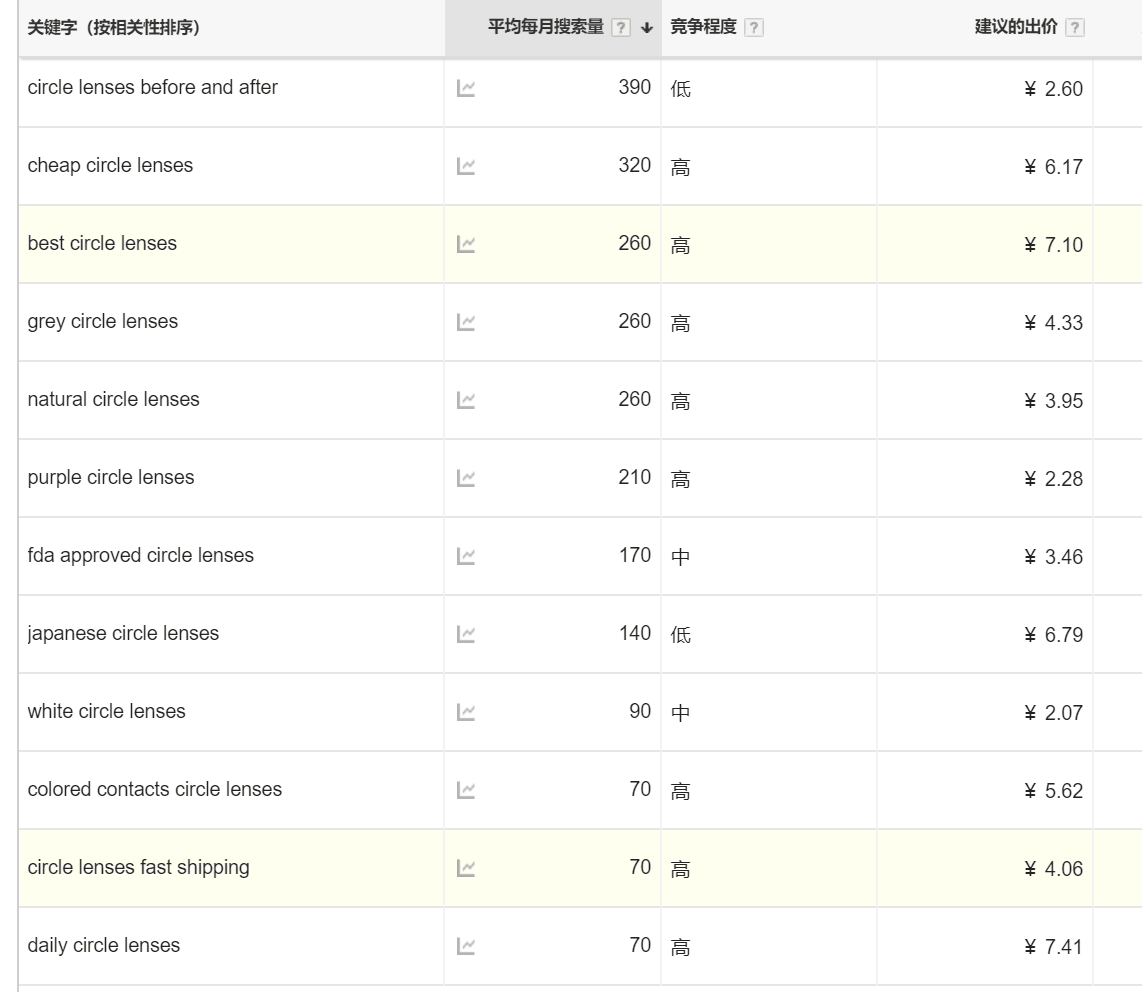1142x992 pixels.
Task: Select keyword 'natural circle lenses'
Action: click(x=114, y=399)
